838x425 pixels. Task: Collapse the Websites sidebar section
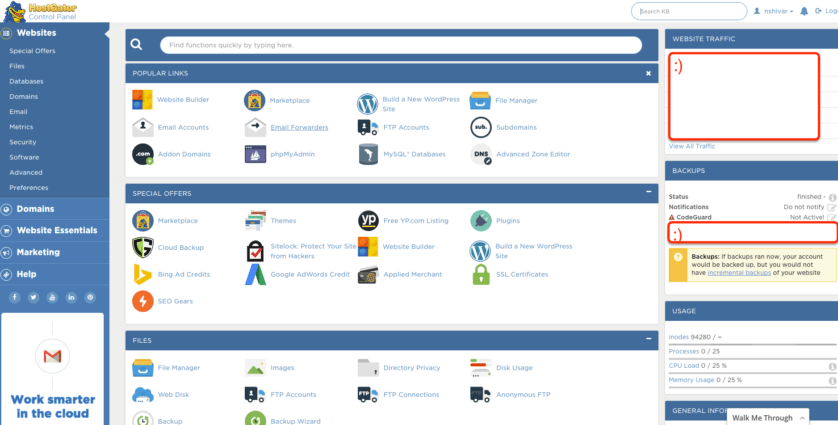tap(55, 33)
